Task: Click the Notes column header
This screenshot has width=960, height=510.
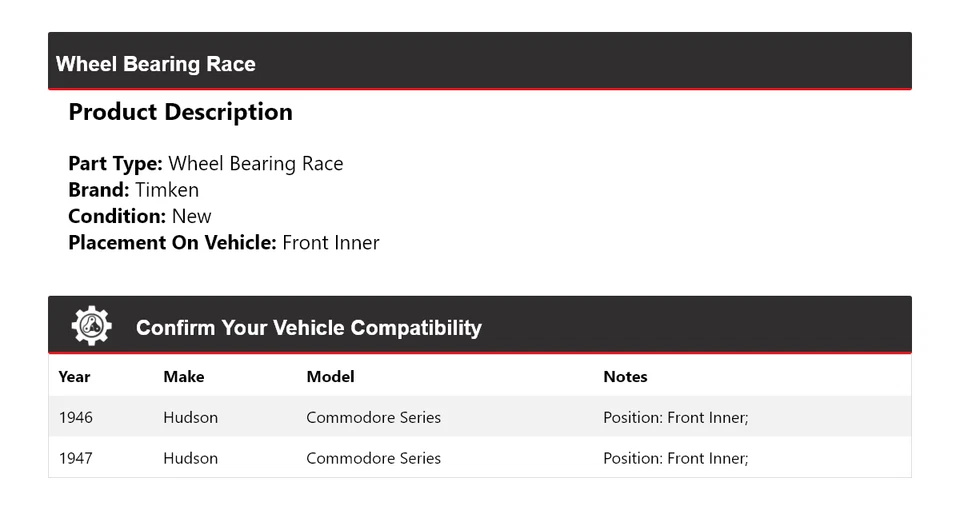Action: pos(625,377)
